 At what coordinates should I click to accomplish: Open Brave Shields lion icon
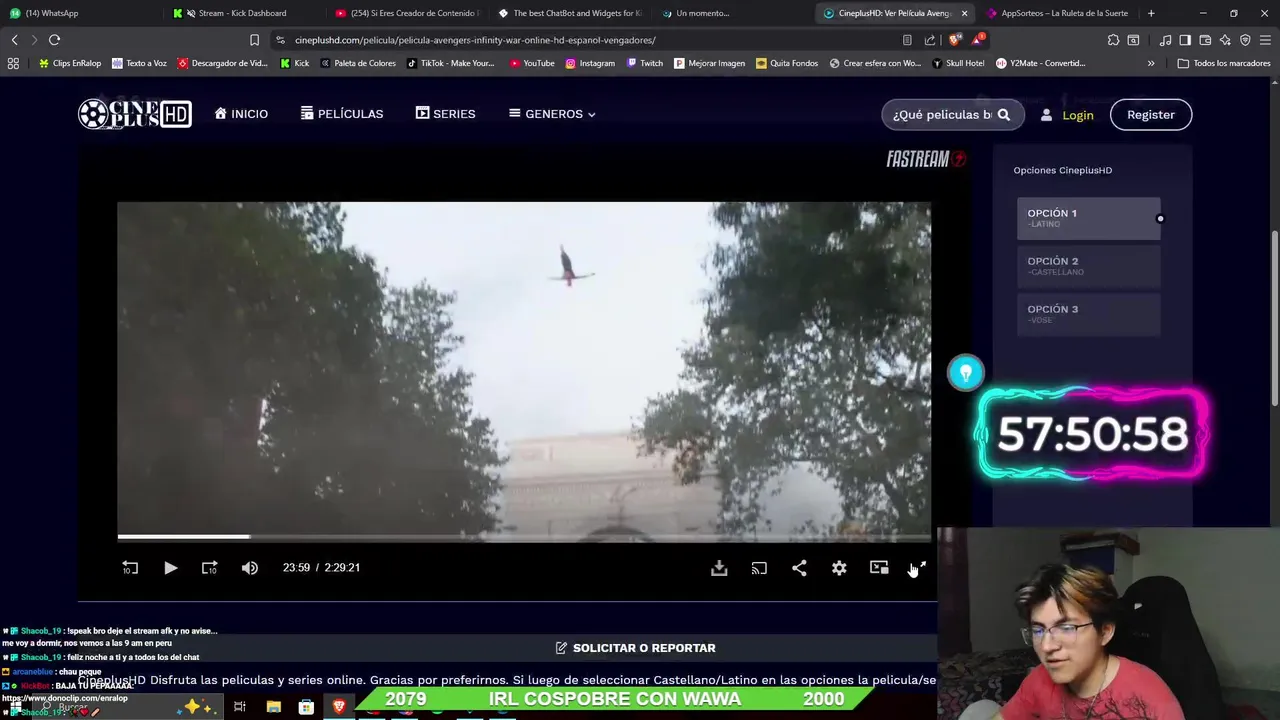click(954, 40)
